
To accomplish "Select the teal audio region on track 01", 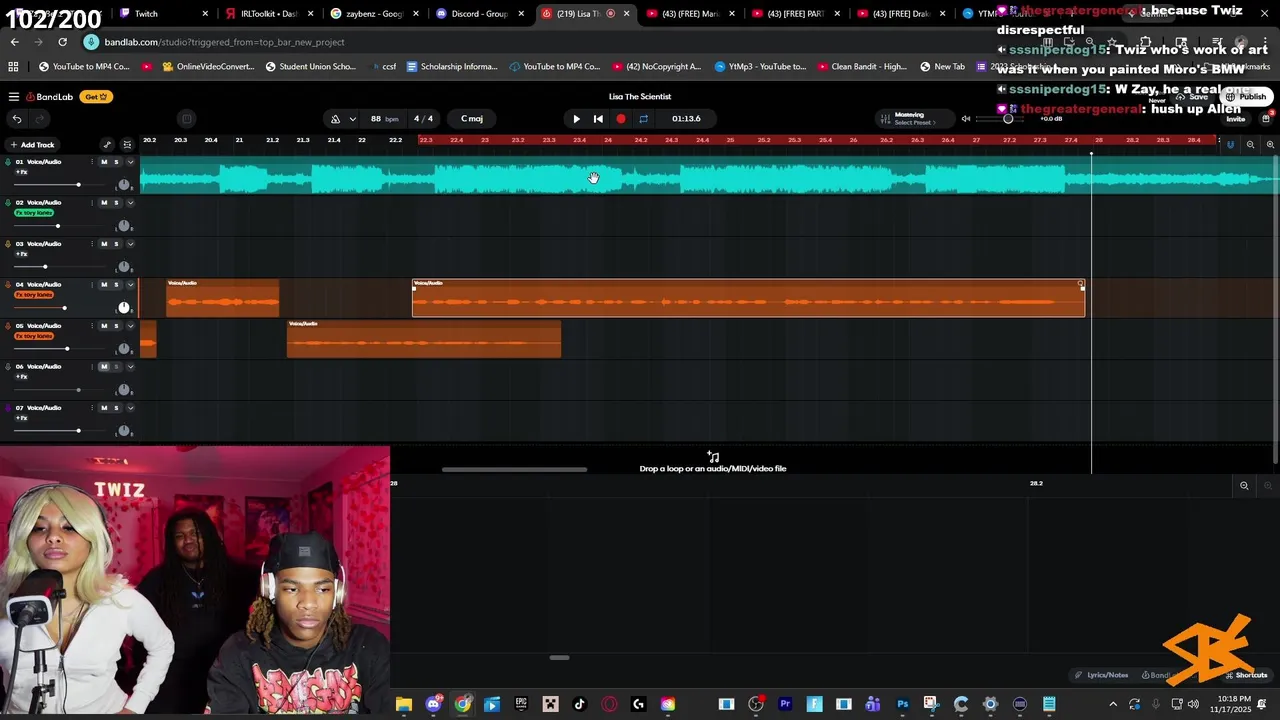I will click(x=709, y=178).
